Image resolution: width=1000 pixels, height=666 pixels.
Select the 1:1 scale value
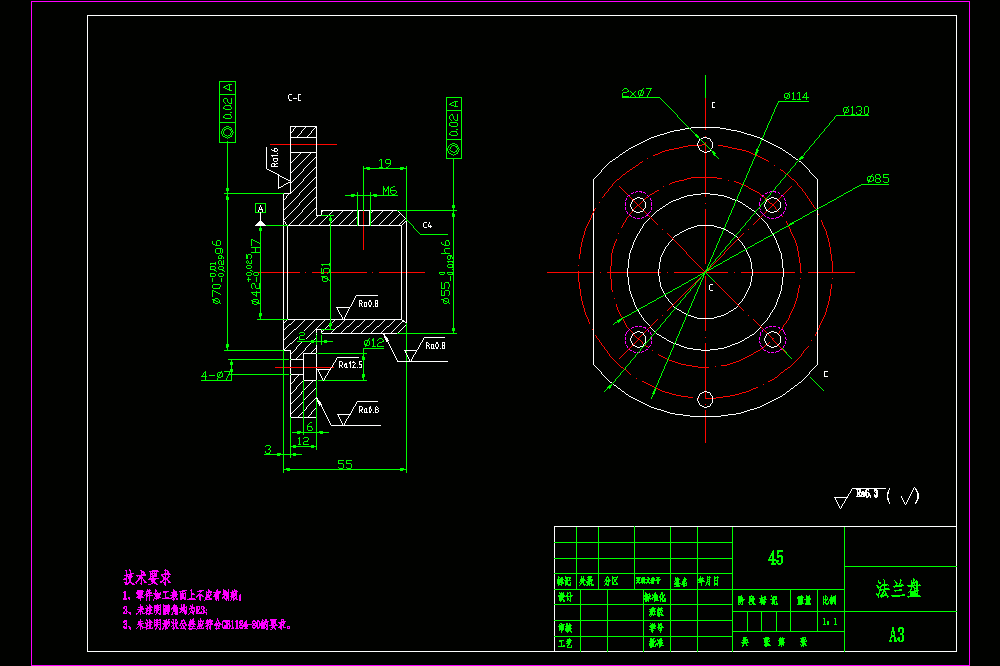[830, 621]
